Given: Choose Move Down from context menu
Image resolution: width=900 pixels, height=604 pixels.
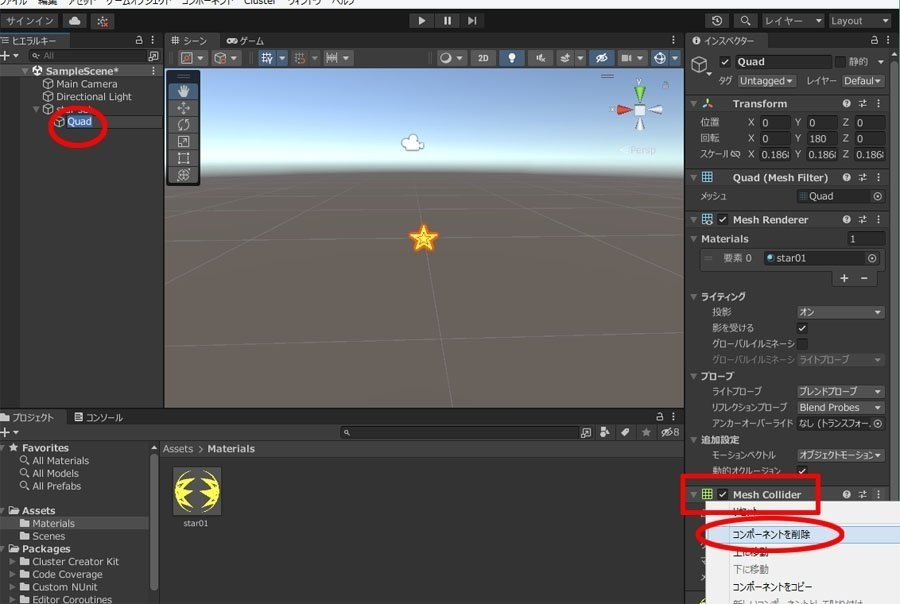Looking at the screenshot, I should [x=750, y=569].
